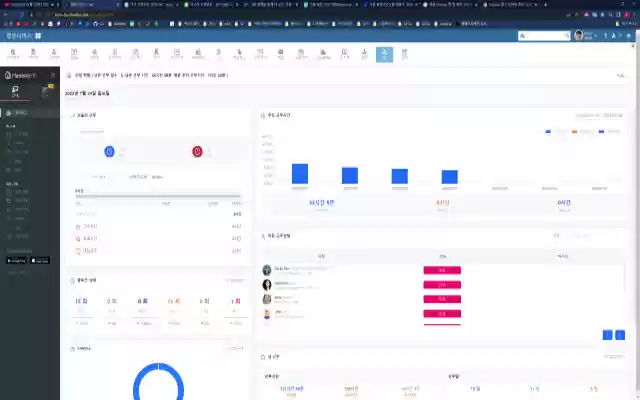Open the date range above the weekly chart
This screenshot has width=640, height=400.
tap(599, 116)
